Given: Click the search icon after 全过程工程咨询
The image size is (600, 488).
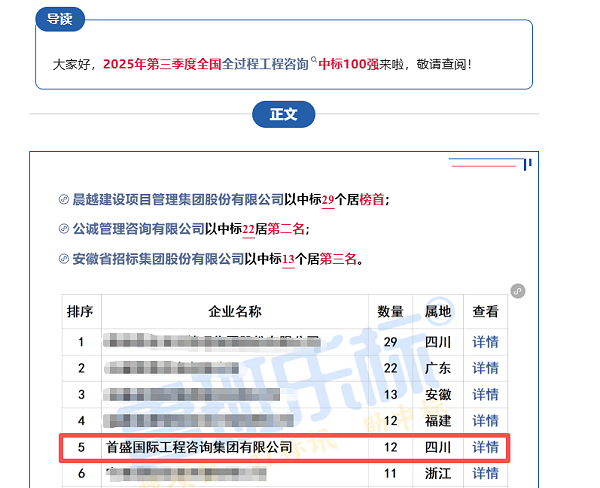Looking at the screenshot, I should (x=314, y=60).
